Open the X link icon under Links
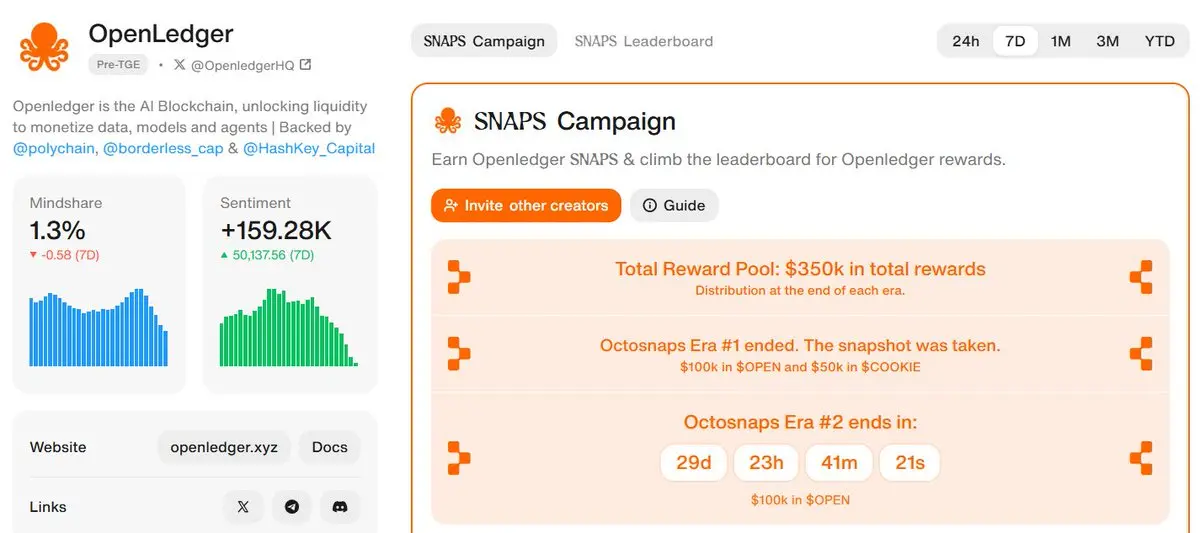 click(x=243, y=507)
